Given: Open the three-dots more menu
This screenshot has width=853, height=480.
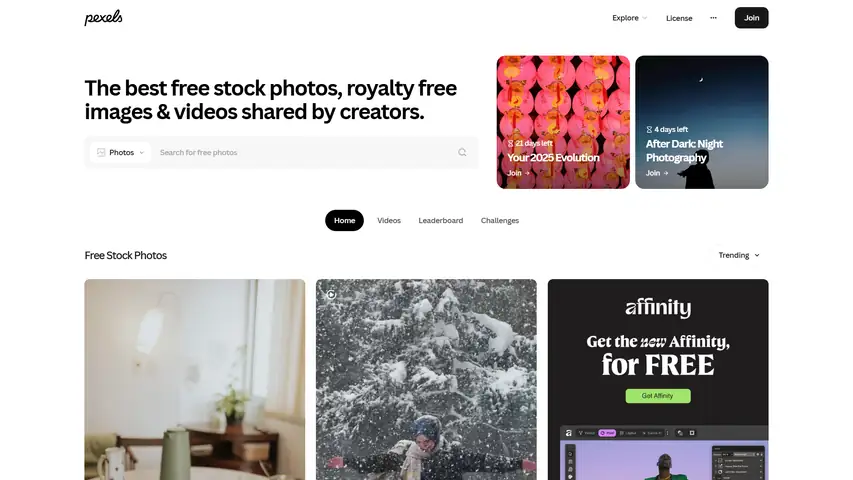Looking at the screenshot, I should click(713, 18).
